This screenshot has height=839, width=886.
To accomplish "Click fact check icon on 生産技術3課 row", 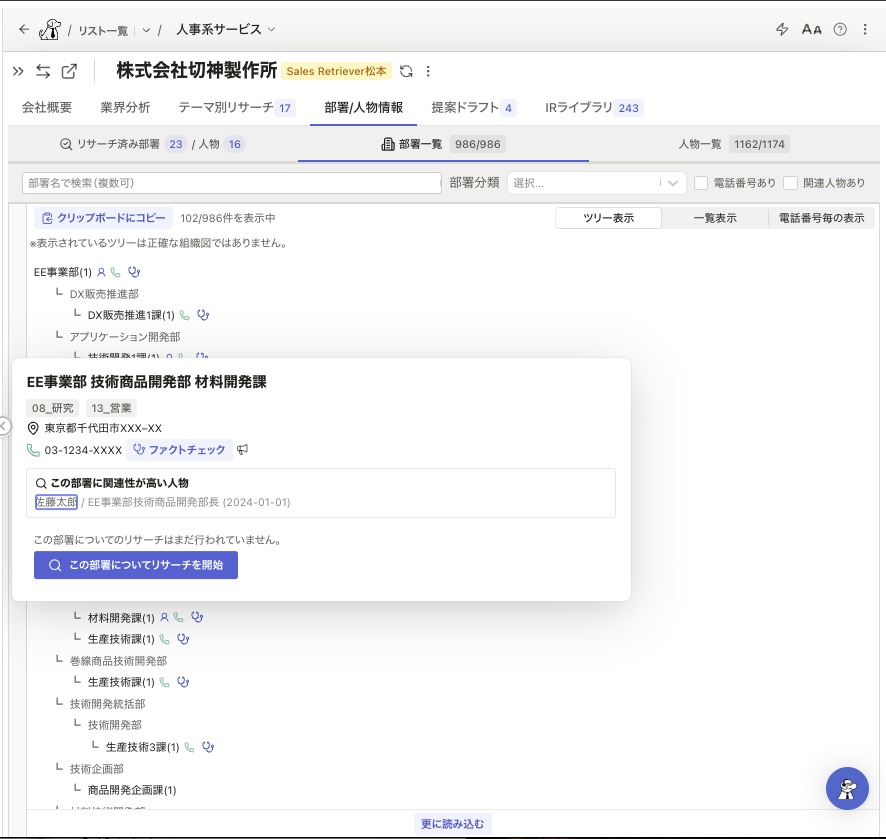I will pyautogui.click(x=208, y=747).
